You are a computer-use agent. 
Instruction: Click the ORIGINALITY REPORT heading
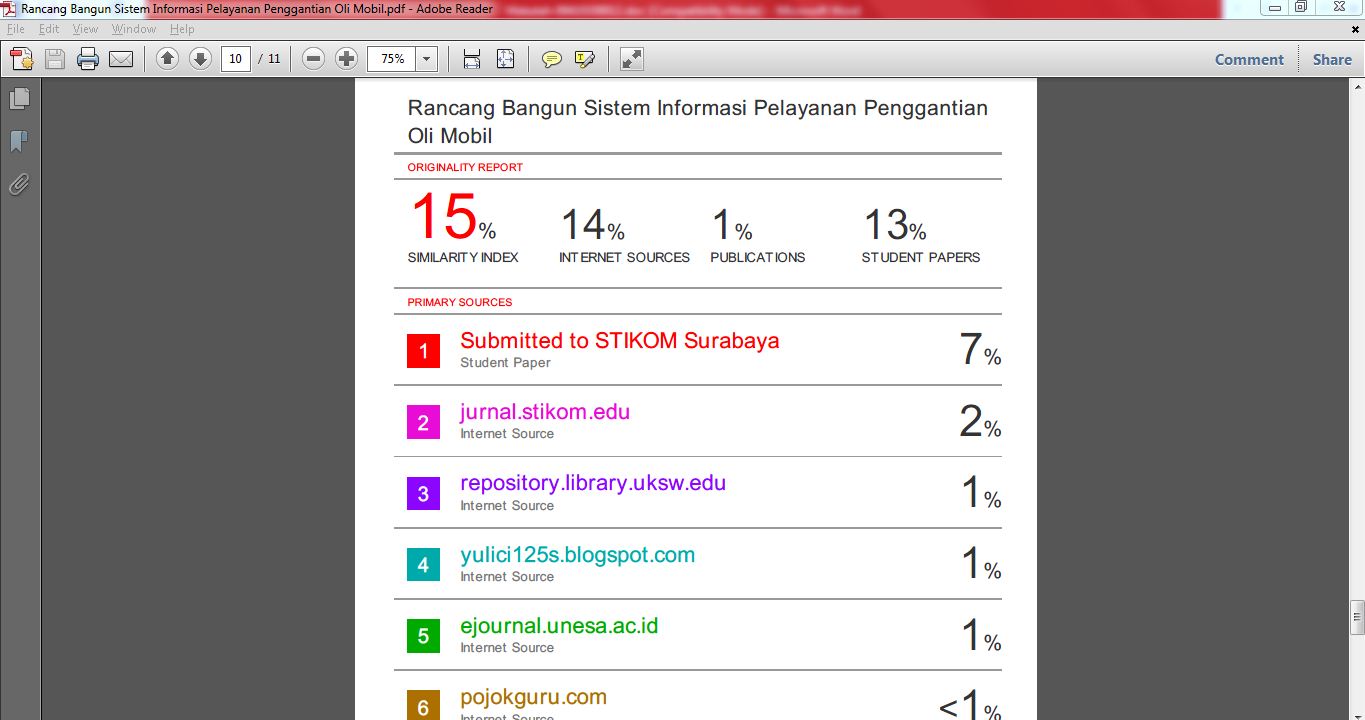tap(465, 167)
